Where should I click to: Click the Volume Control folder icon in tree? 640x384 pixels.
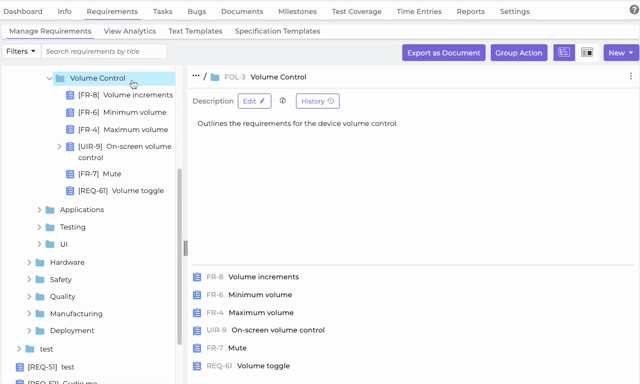pos(60,78)
